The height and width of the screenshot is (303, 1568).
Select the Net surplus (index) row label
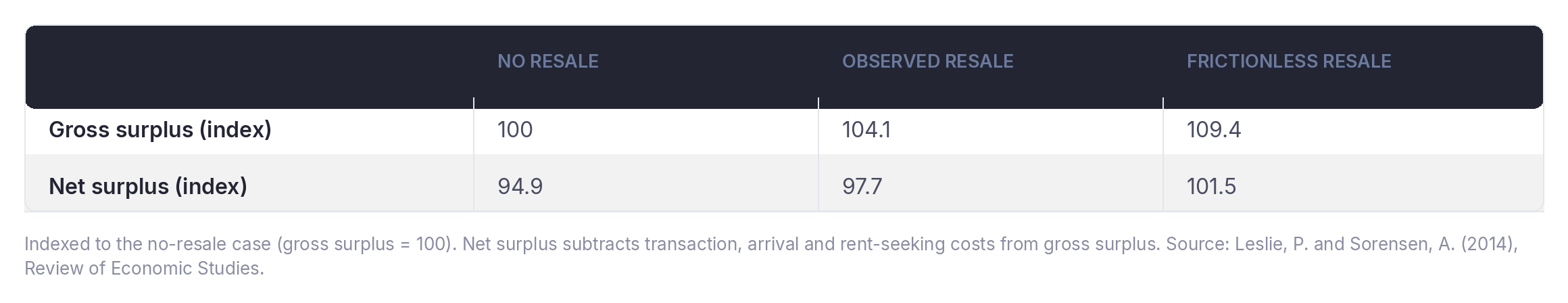coord(148,186)
